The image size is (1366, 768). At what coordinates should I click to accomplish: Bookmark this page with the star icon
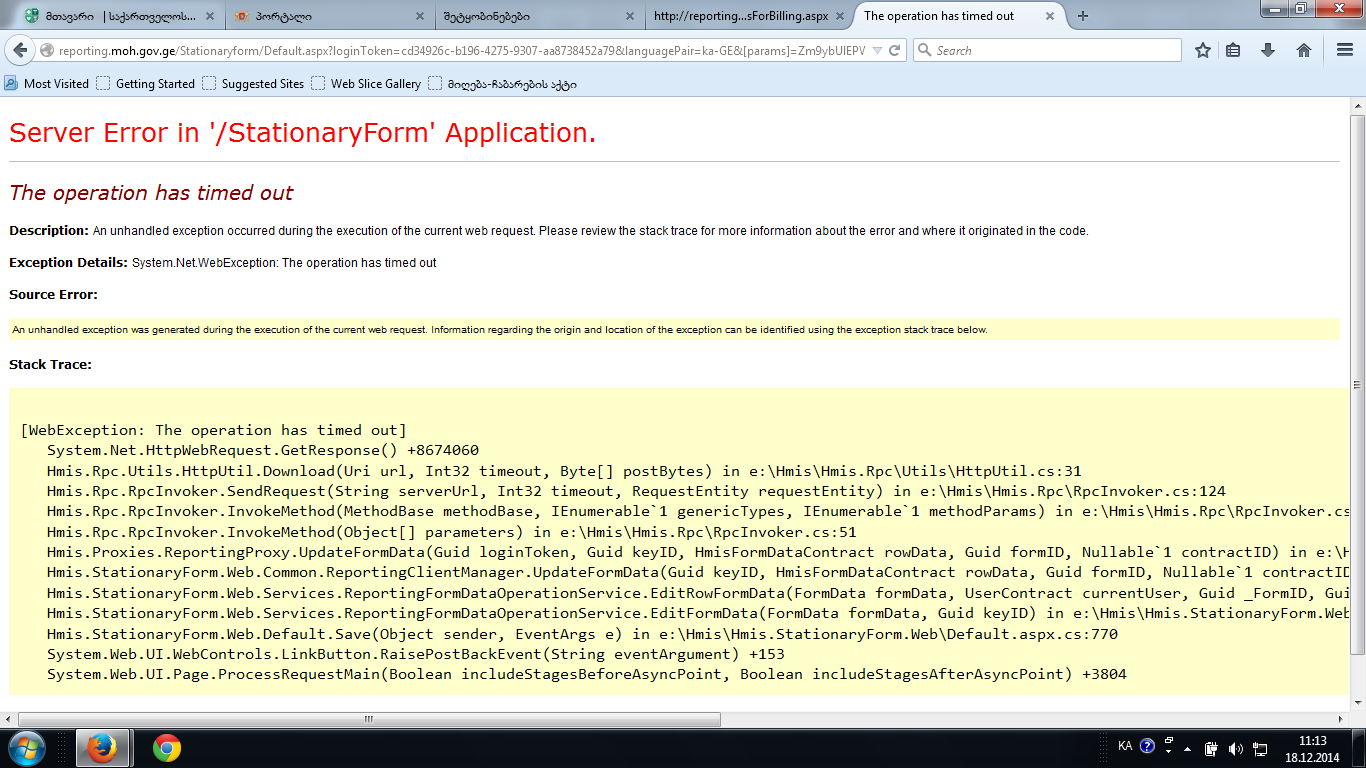tap(1203, 50)
